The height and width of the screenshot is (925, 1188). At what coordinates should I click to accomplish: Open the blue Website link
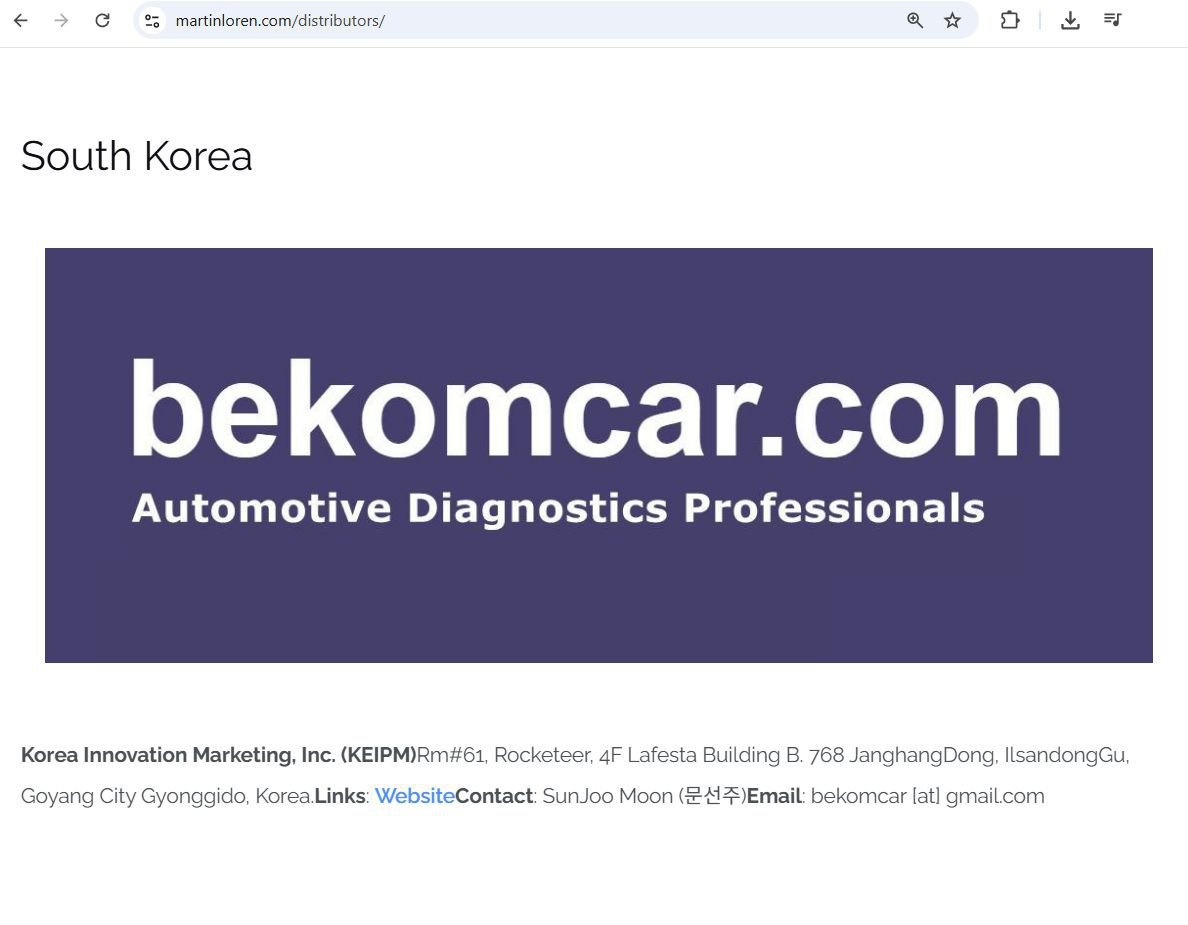414,796
